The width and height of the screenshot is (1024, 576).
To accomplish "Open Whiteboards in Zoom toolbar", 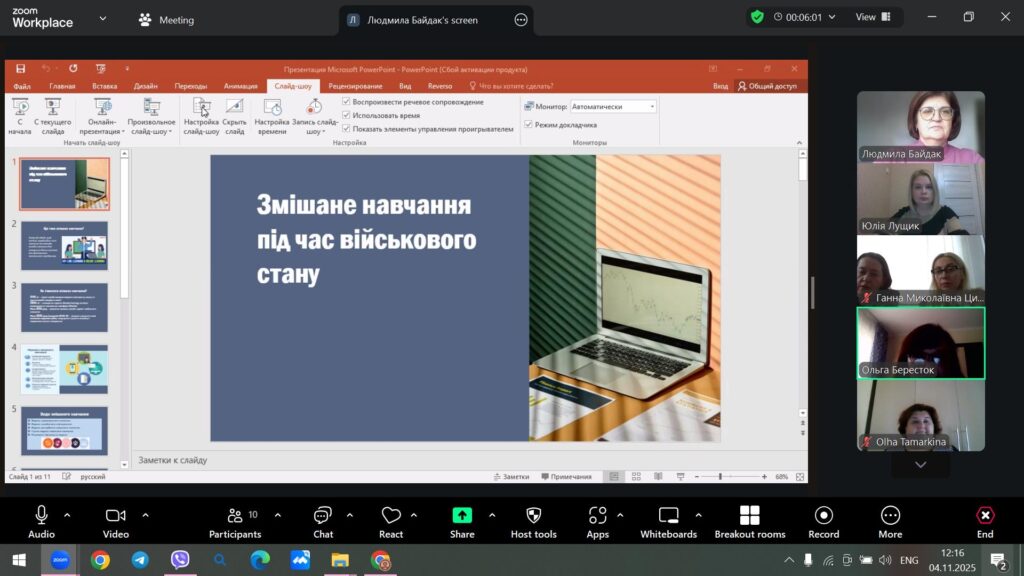I will 668,522.
